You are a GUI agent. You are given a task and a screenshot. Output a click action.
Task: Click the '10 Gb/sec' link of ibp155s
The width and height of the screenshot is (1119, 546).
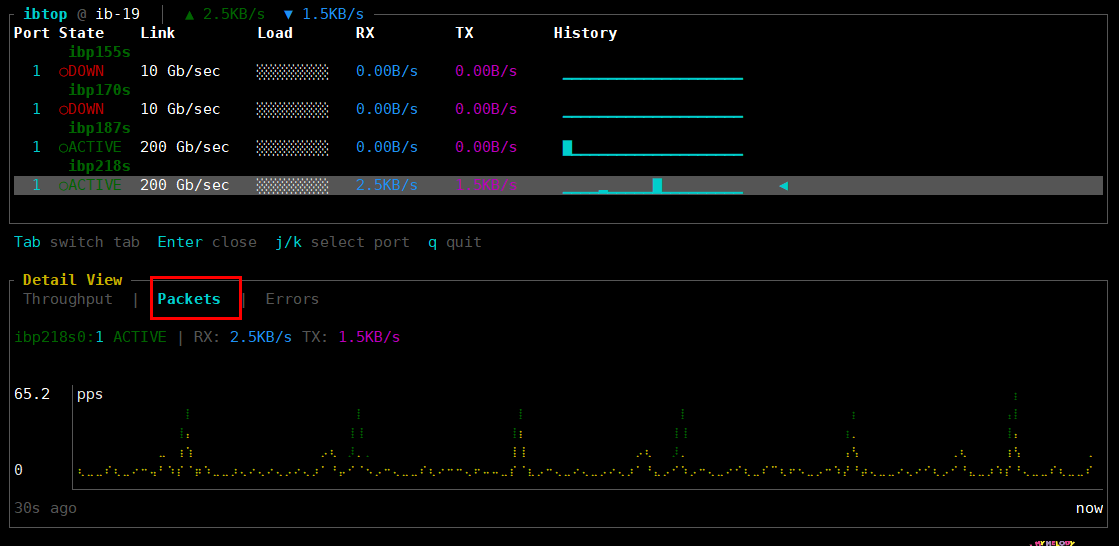point(181,71)
